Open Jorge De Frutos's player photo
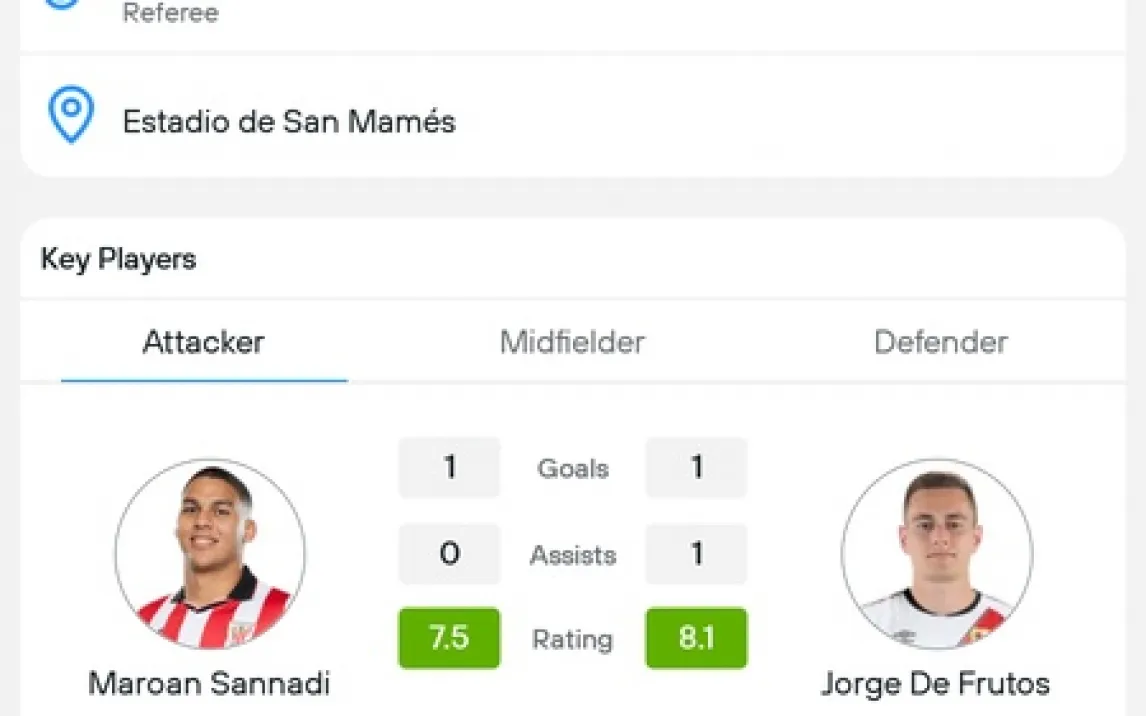 936,554
